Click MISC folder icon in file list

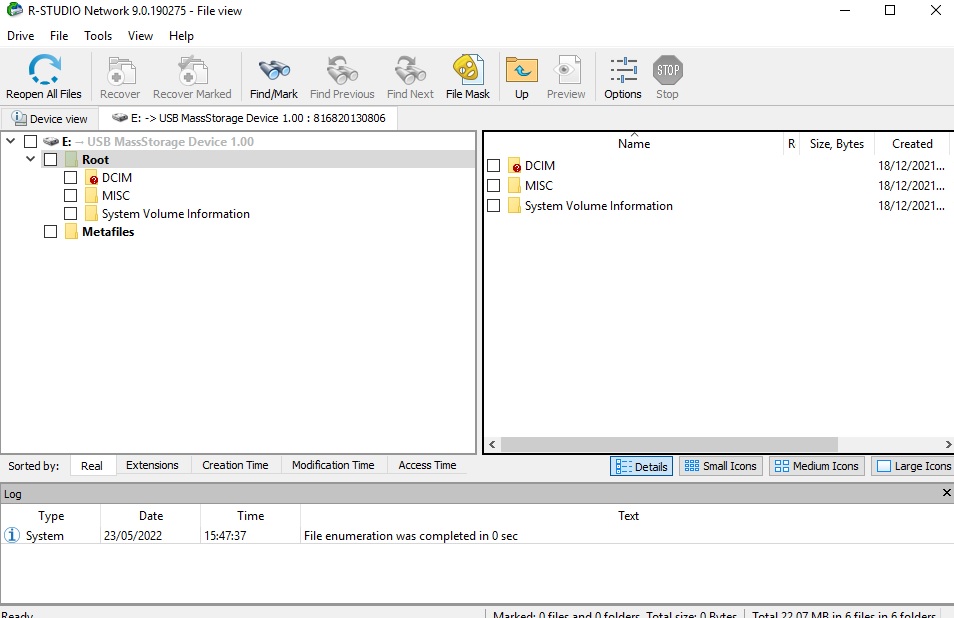point(514,186)
